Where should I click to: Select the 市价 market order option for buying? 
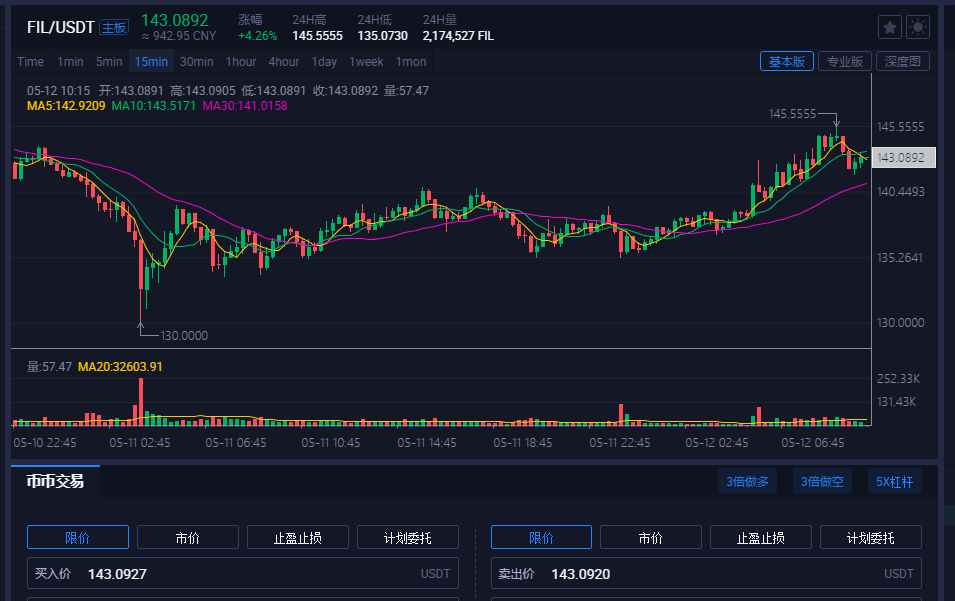coord(187,537)
